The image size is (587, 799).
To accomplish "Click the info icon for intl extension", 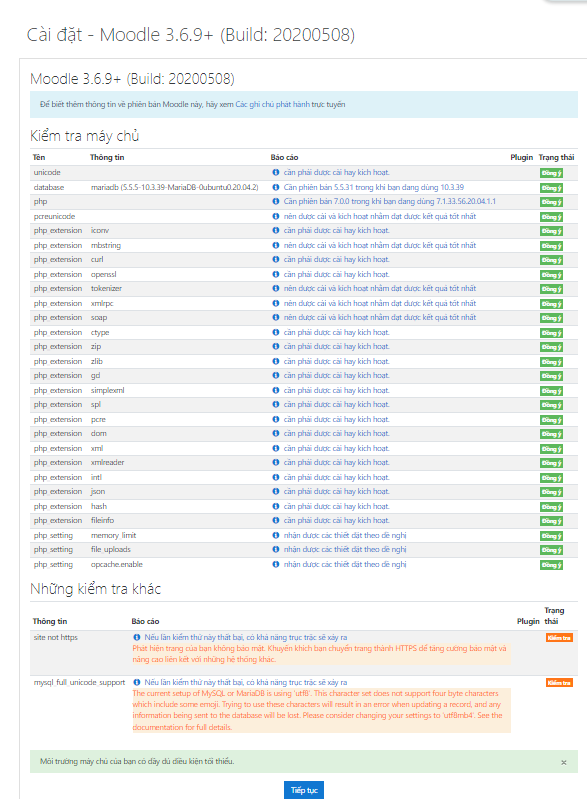I will coord(276,477).
